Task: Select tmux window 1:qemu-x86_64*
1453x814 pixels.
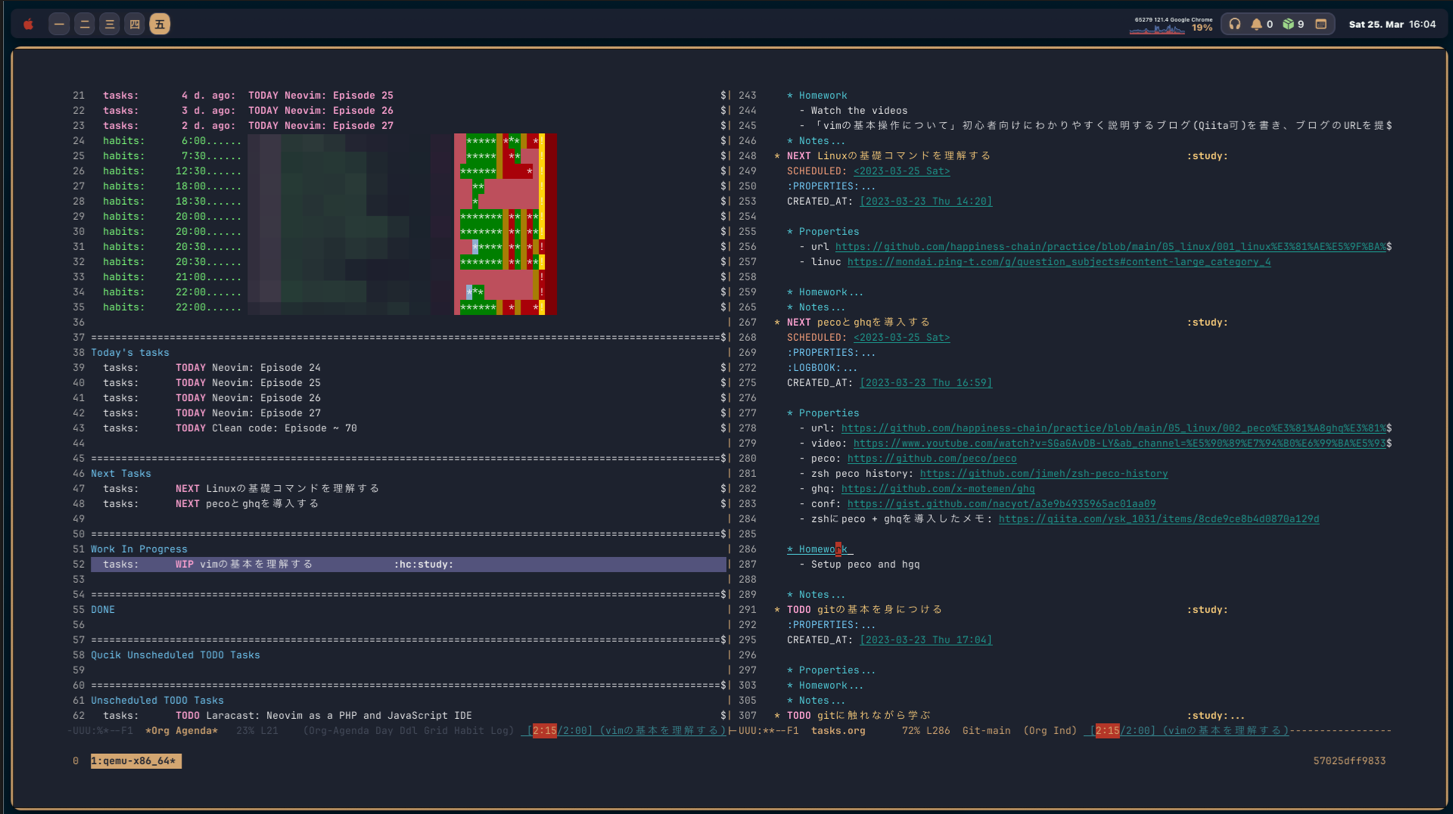Action: tap(135, 761)
